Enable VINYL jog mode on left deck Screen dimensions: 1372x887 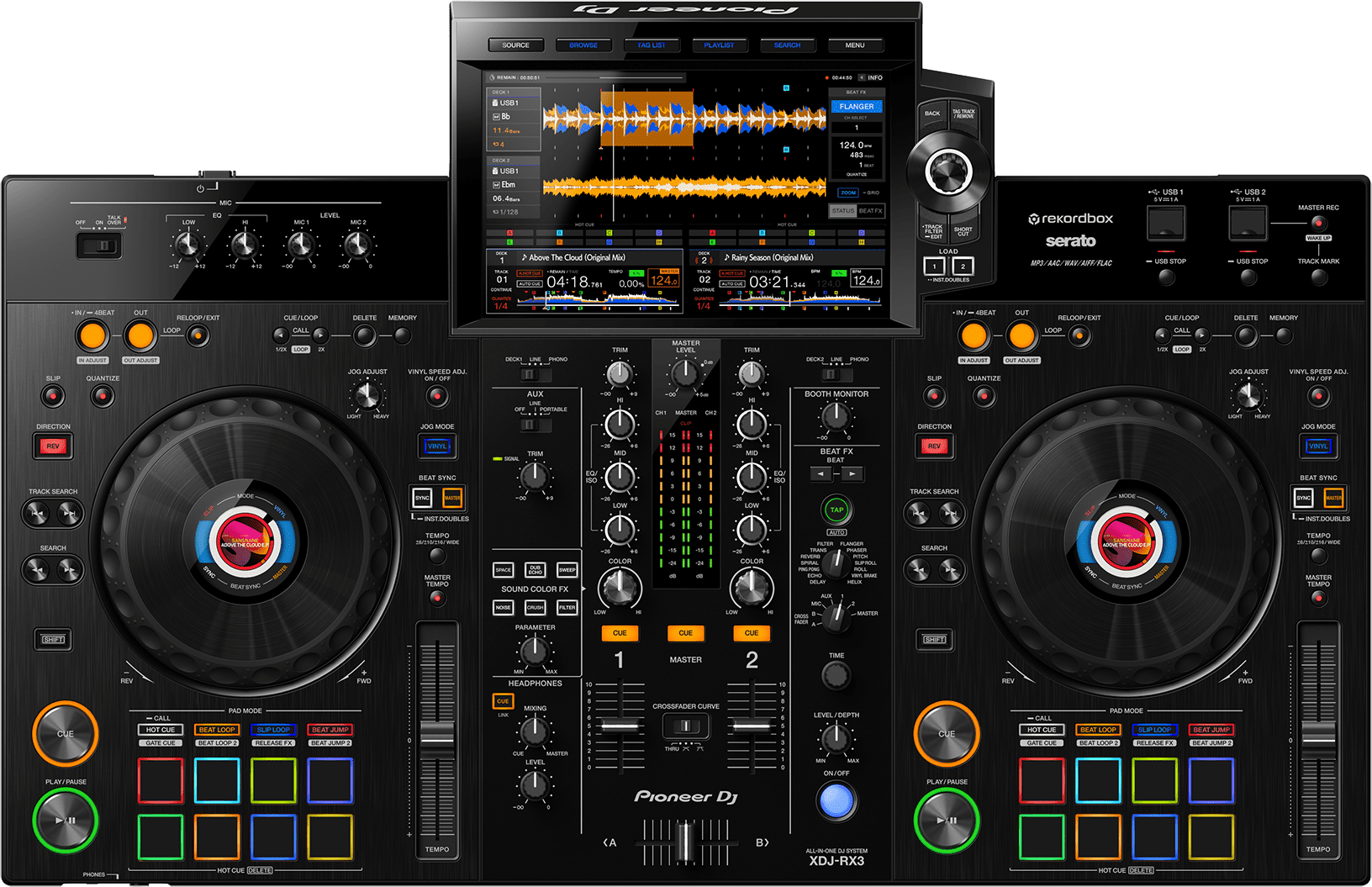pos(436,447)
